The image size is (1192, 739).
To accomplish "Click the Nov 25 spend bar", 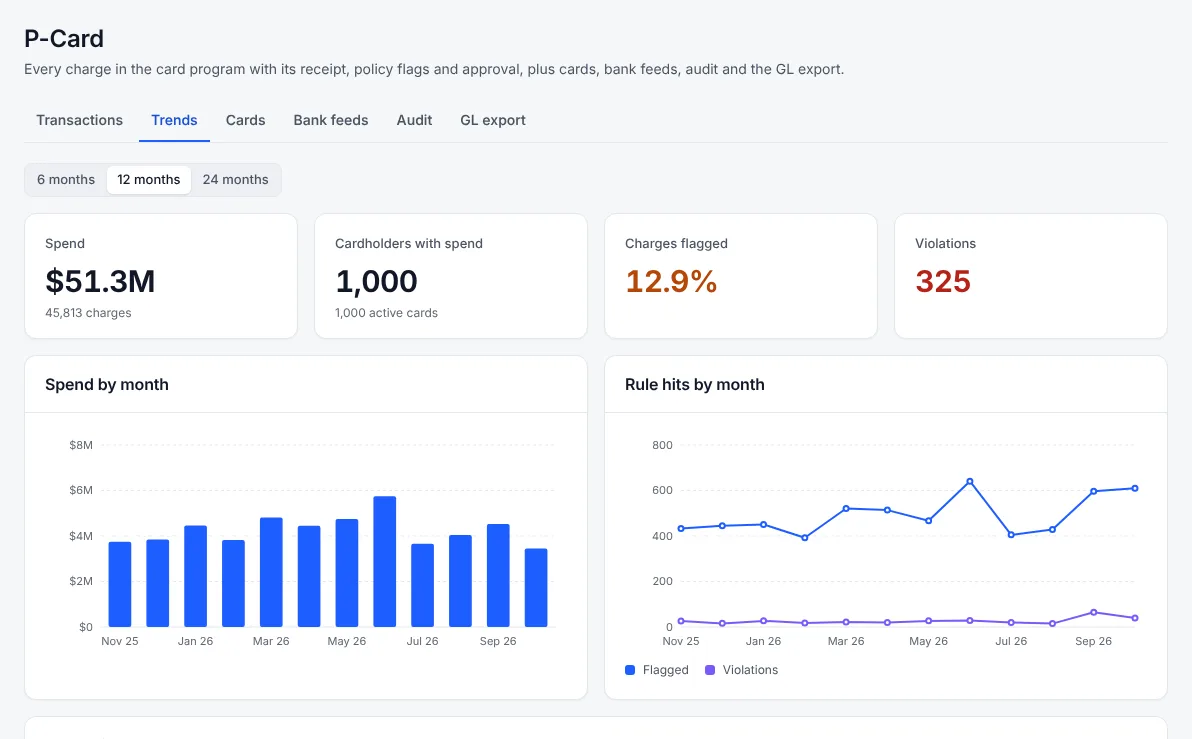I will 120,585.
